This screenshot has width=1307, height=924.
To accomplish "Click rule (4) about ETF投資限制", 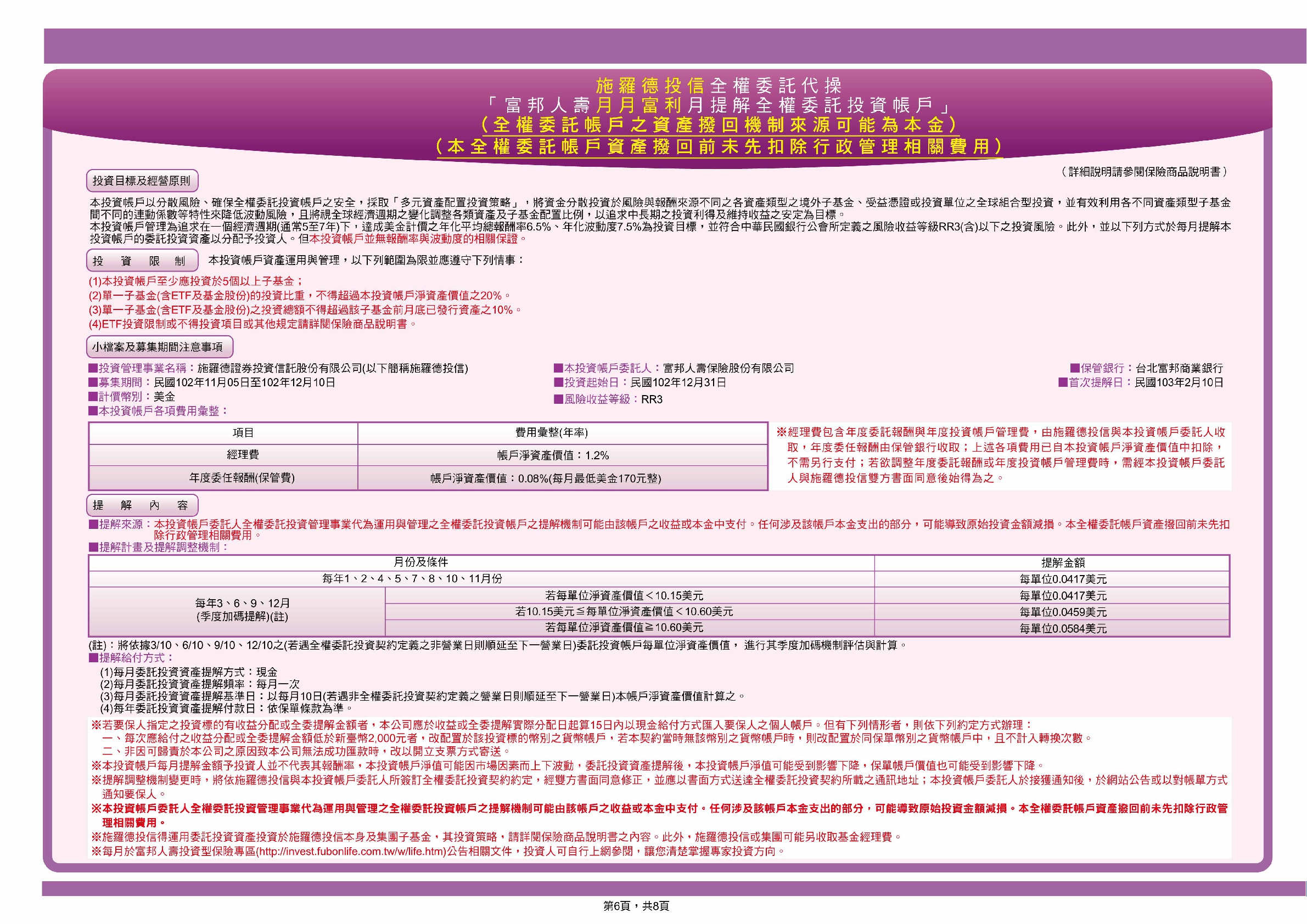I will click(253, 324).
